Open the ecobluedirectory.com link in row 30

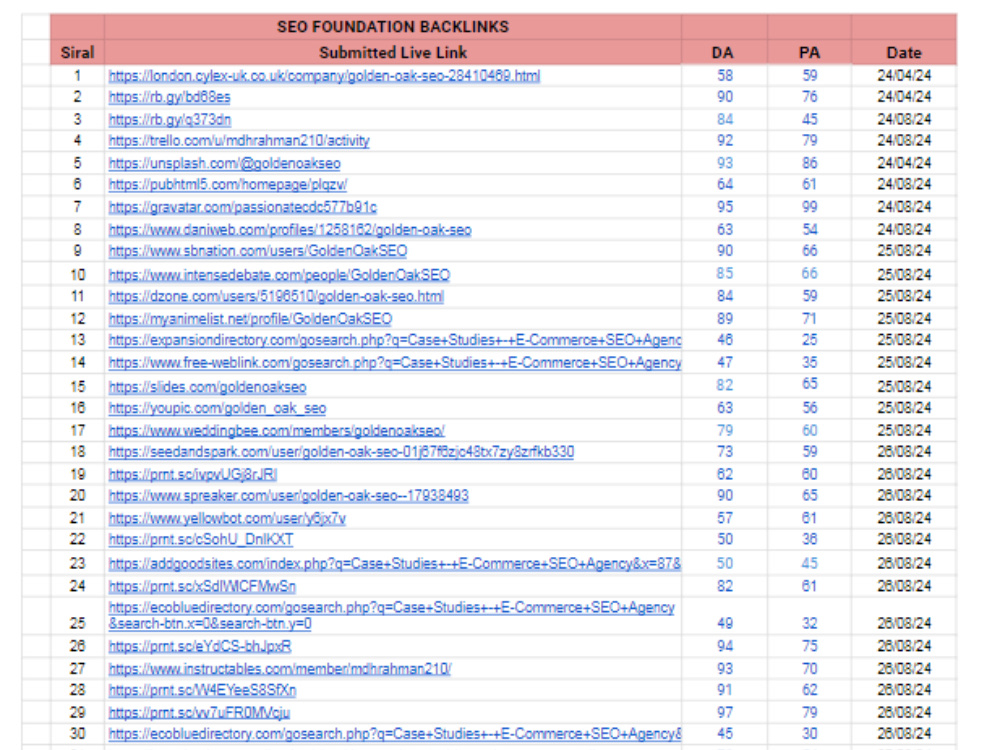(395, 734)
